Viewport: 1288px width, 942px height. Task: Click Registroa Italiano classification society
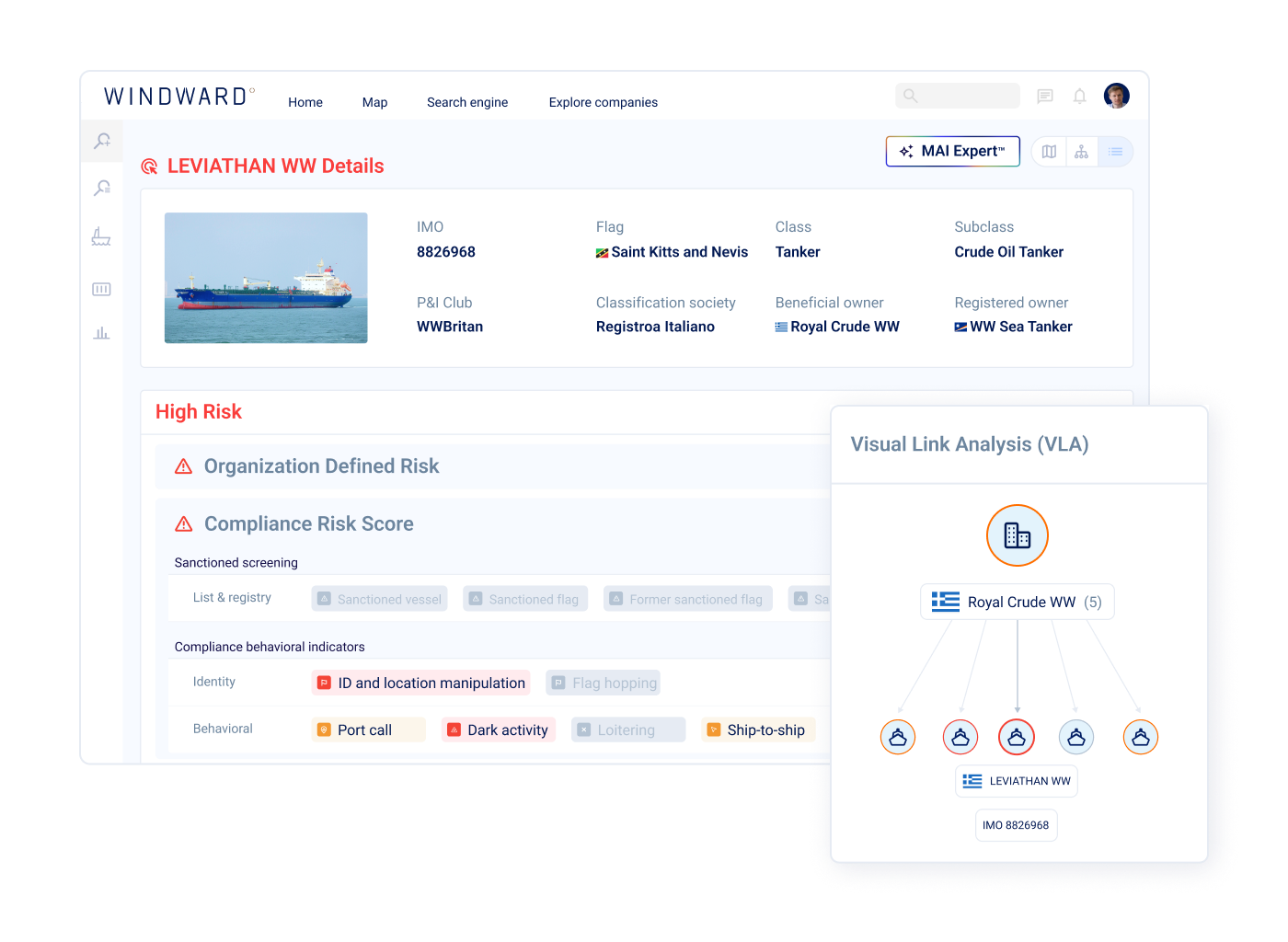click(x=655, y=327)
